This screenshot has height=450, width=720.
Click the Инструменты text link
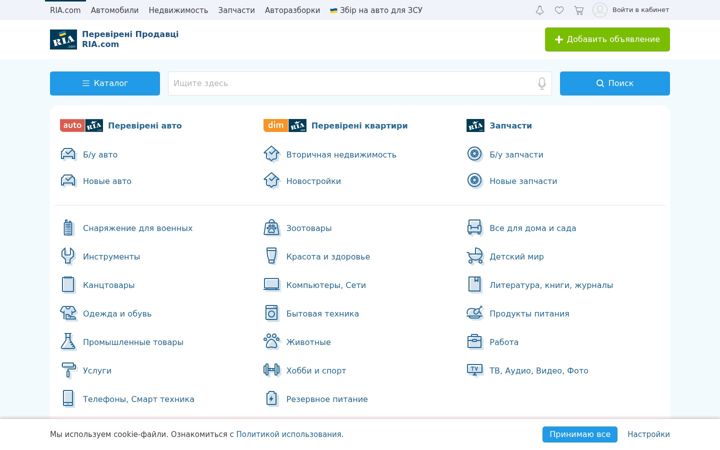pos(111,257)
